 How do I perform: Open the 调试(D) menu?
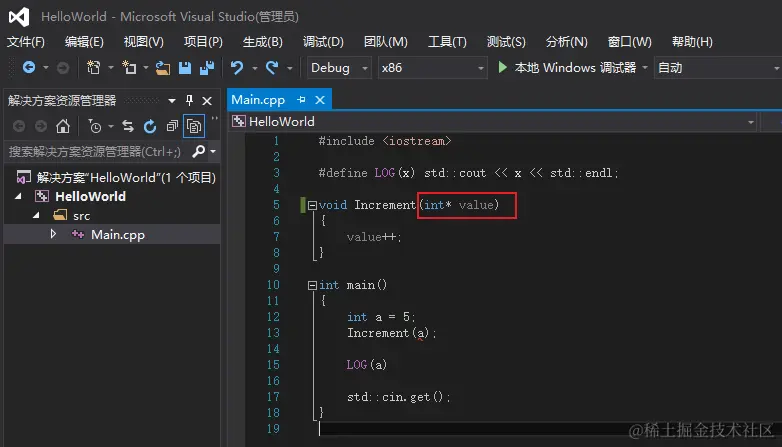(323, 42)
